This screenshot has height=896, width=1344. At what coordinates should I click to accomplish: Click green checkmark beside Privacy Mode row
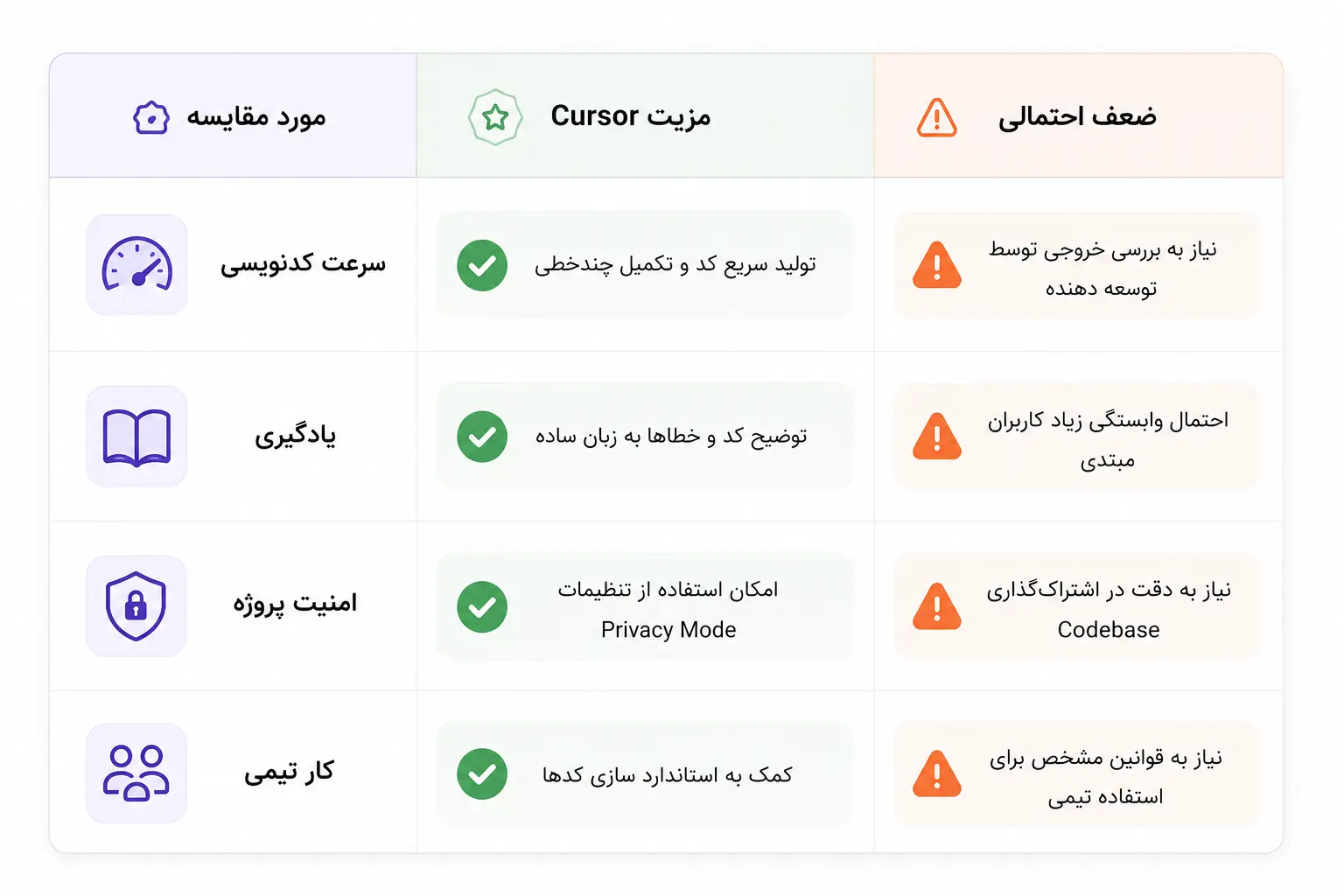(x=482, y=606)
